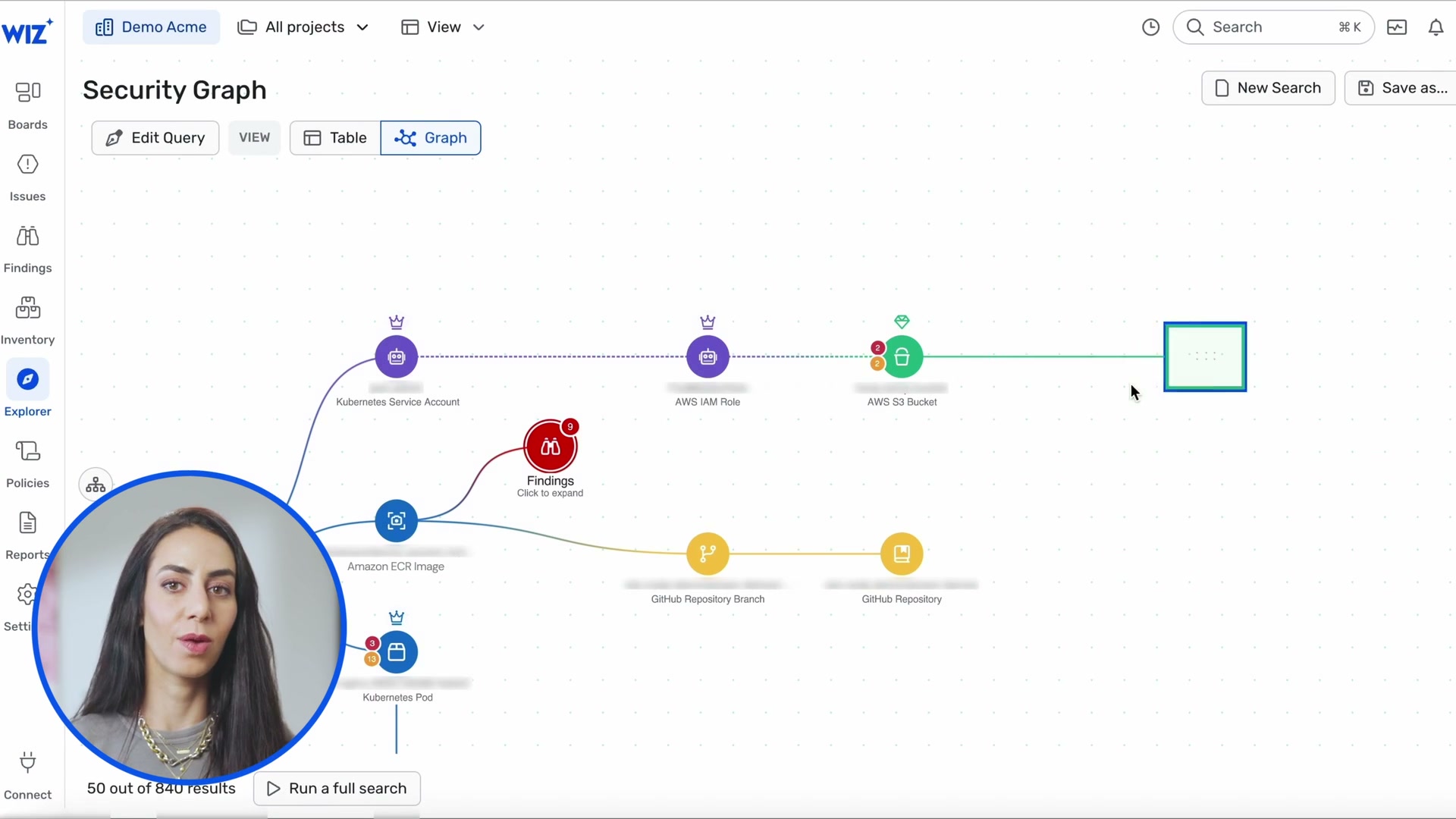Select Explorer in the sidebar

[28, 391]
